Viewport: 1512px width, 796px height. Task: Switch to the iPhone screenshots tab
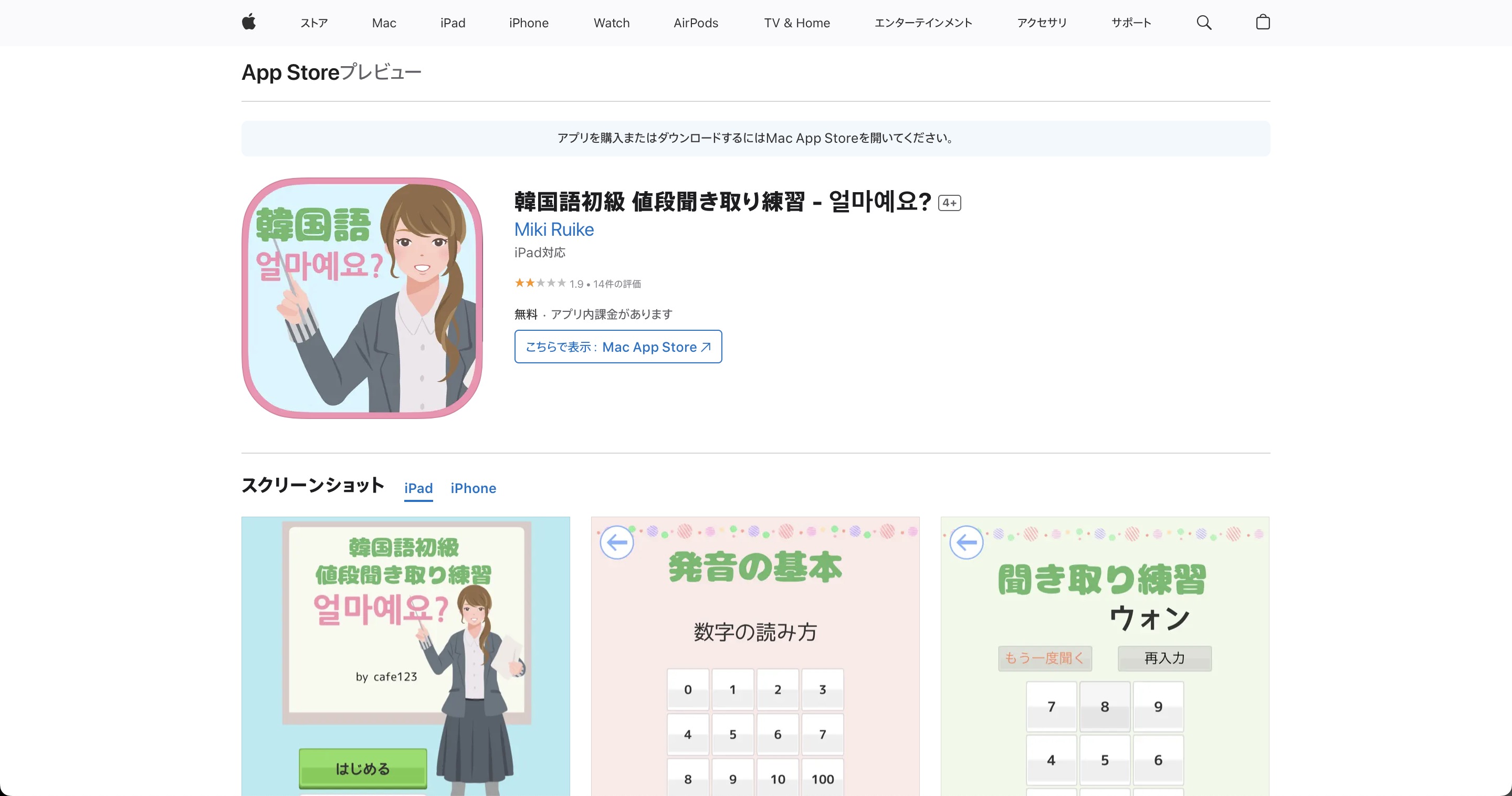point(473,488)
